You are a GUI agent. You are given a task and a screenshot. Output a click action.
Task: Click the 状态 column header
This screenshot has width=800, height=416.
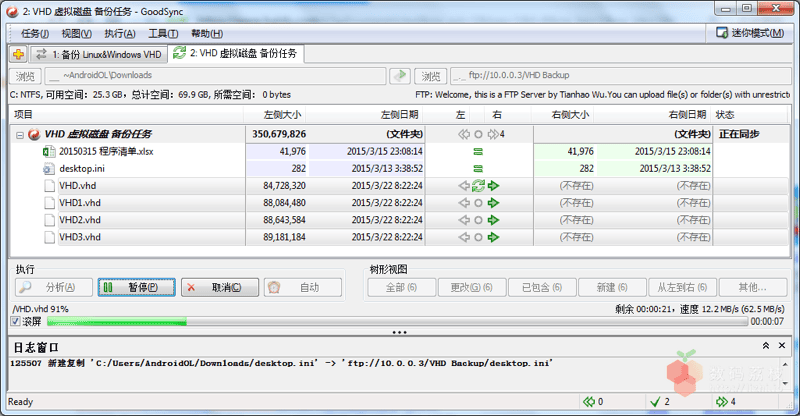(x=751, y=114)
